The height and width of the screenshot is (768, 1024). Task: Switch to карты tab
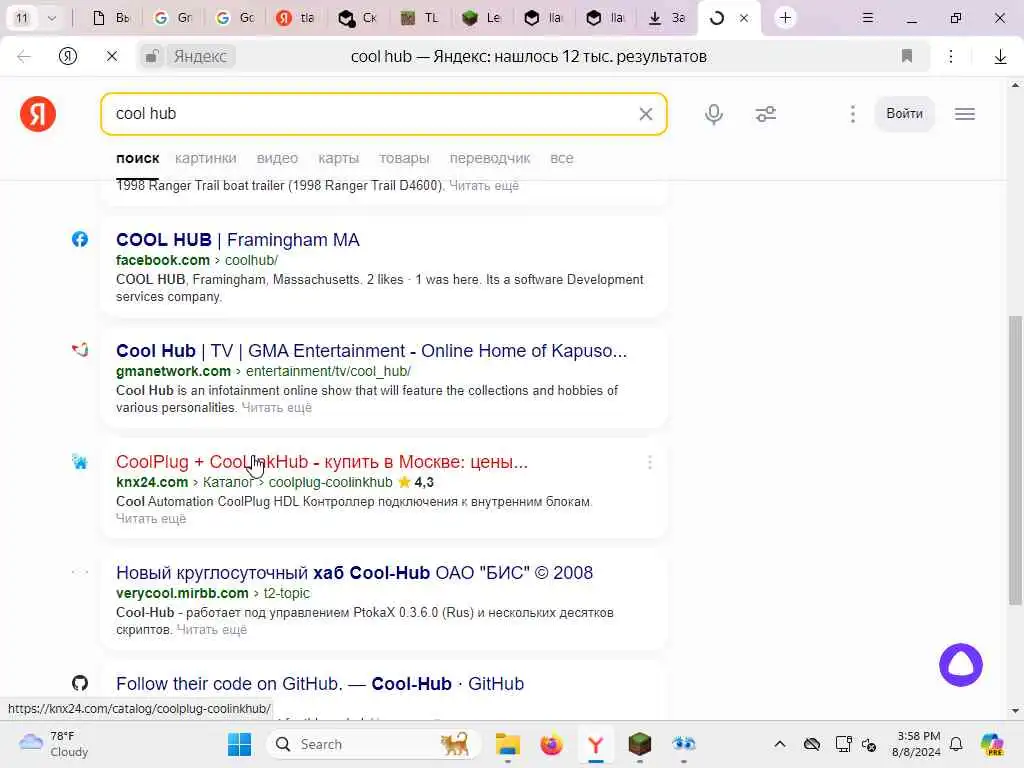338,158
